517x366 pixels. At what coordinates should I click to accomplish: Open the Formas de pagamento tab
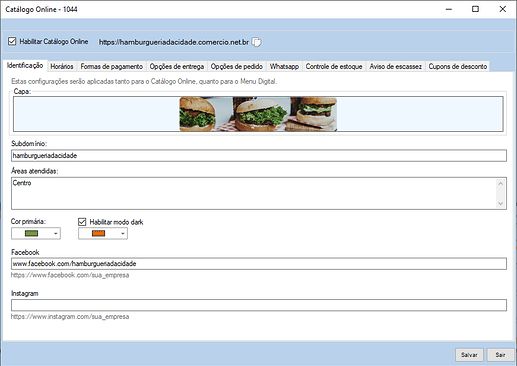coord(112,66)
